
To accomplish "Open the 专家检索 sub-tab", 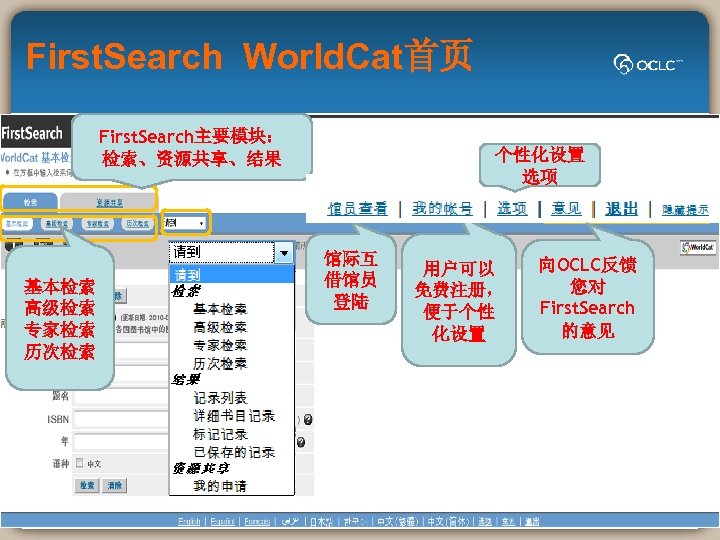I will click(98, 224).
